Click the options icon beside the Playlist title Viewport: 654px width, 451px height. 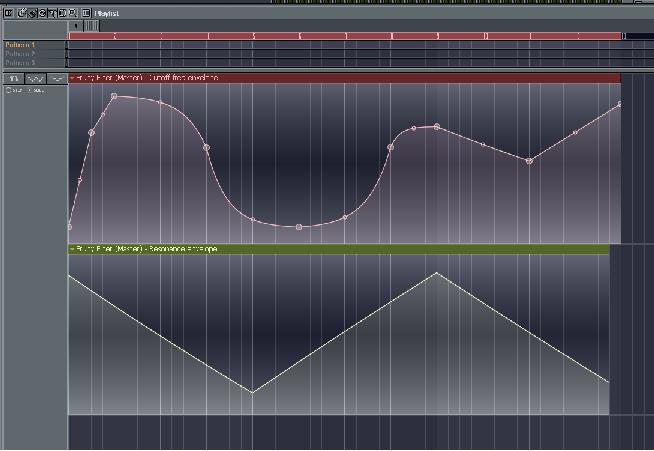coord(86,13)
